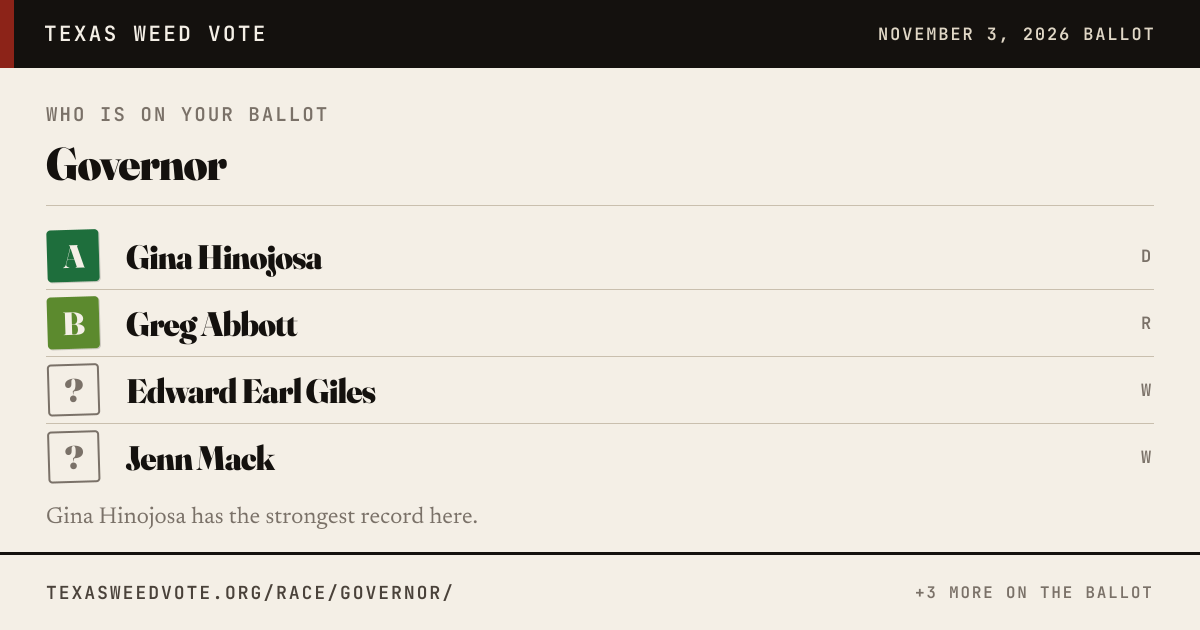Screen dimensions: 1200x630
Task: Click the W label on Jenn Mack row
Action: click(x=1146, y=457)
